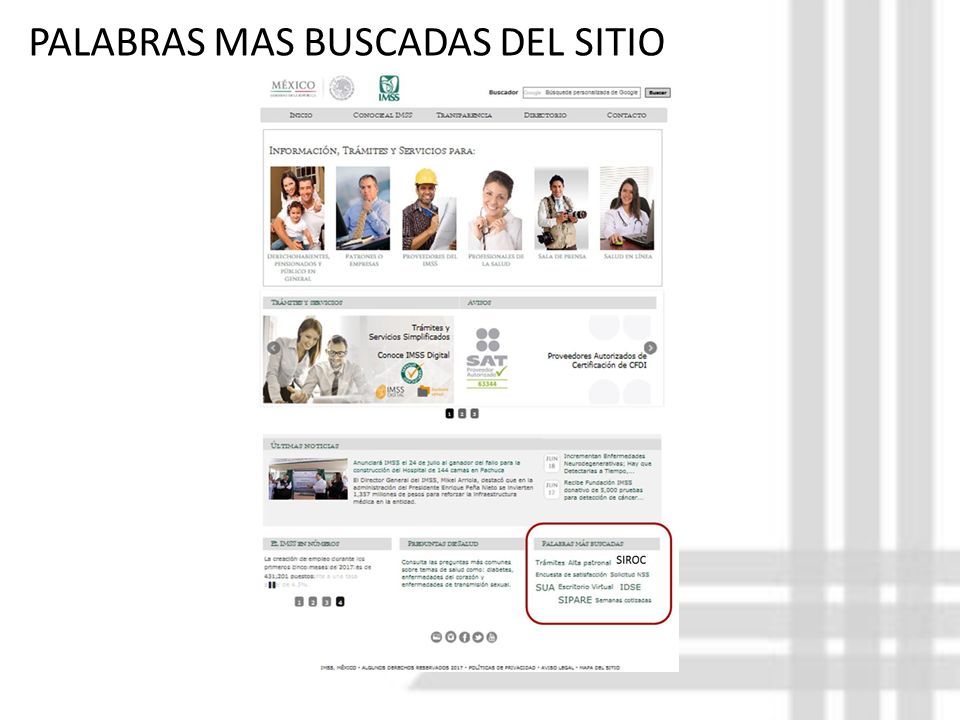Click the Sala de prensa caption link
Image resolution: width=960 pixels, height=720 pixels.
(562, 257)
